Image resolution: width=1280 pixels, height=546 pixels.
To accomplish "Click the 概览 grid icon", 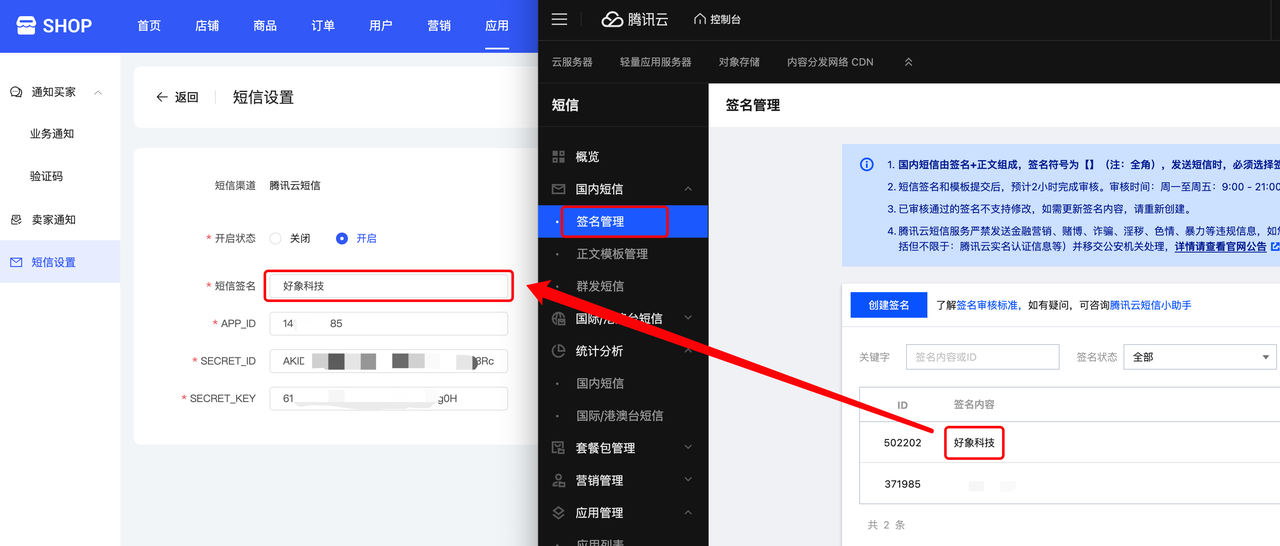I will click(x=559, y=157).
